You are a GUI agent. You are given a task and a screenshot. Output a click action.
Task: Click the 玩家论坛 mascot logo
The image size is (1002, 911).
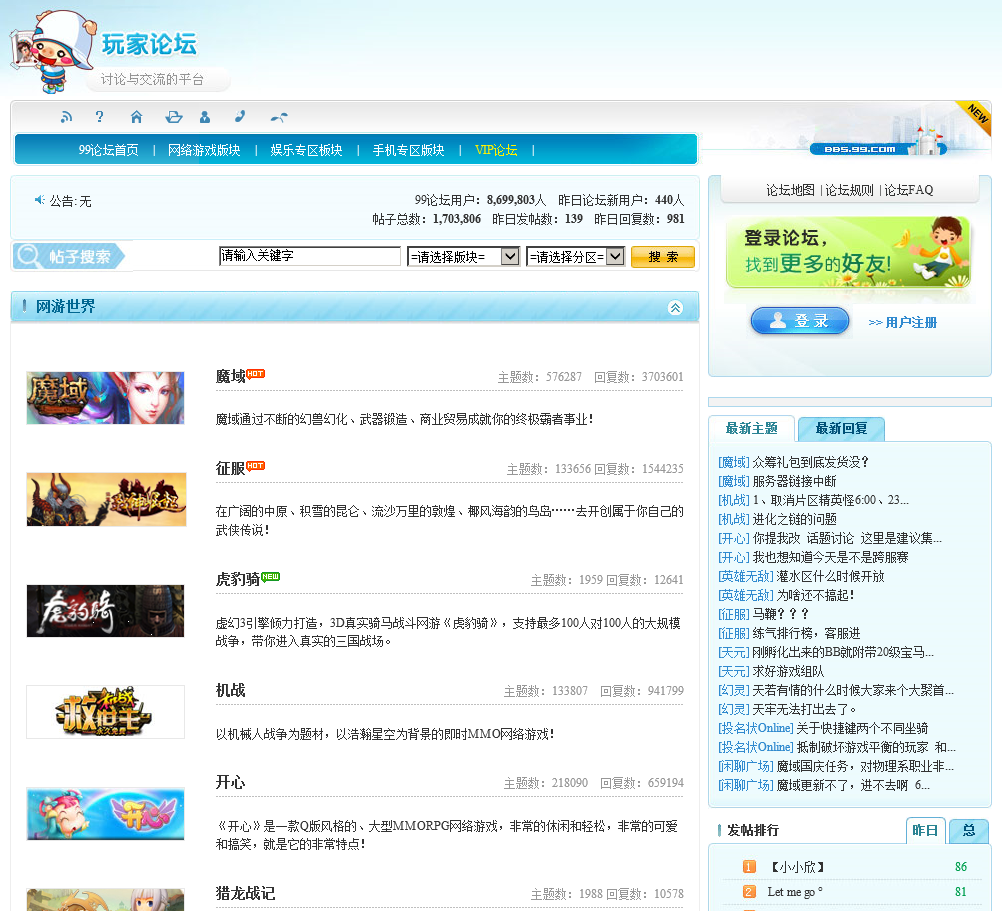click(54, 50)
